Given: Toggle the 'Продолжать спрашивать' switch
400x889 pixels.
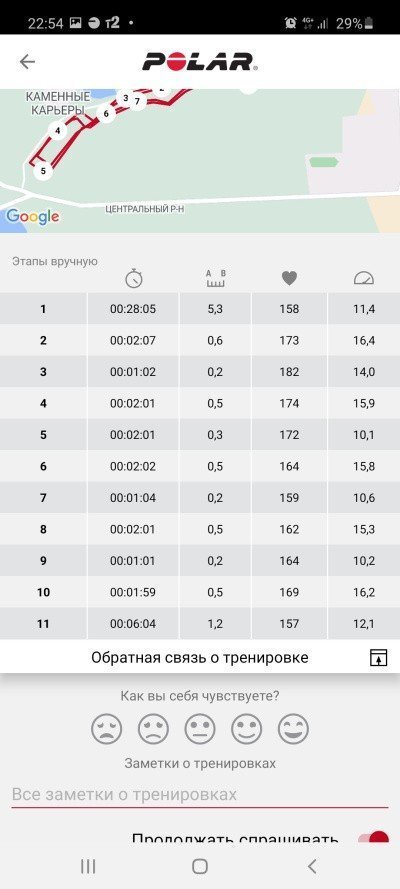Looking at the screenshot, I should (373, 838).
